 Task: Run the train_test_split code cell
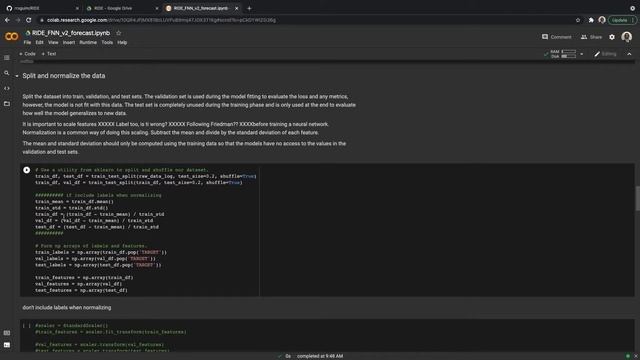click(27, 170)
